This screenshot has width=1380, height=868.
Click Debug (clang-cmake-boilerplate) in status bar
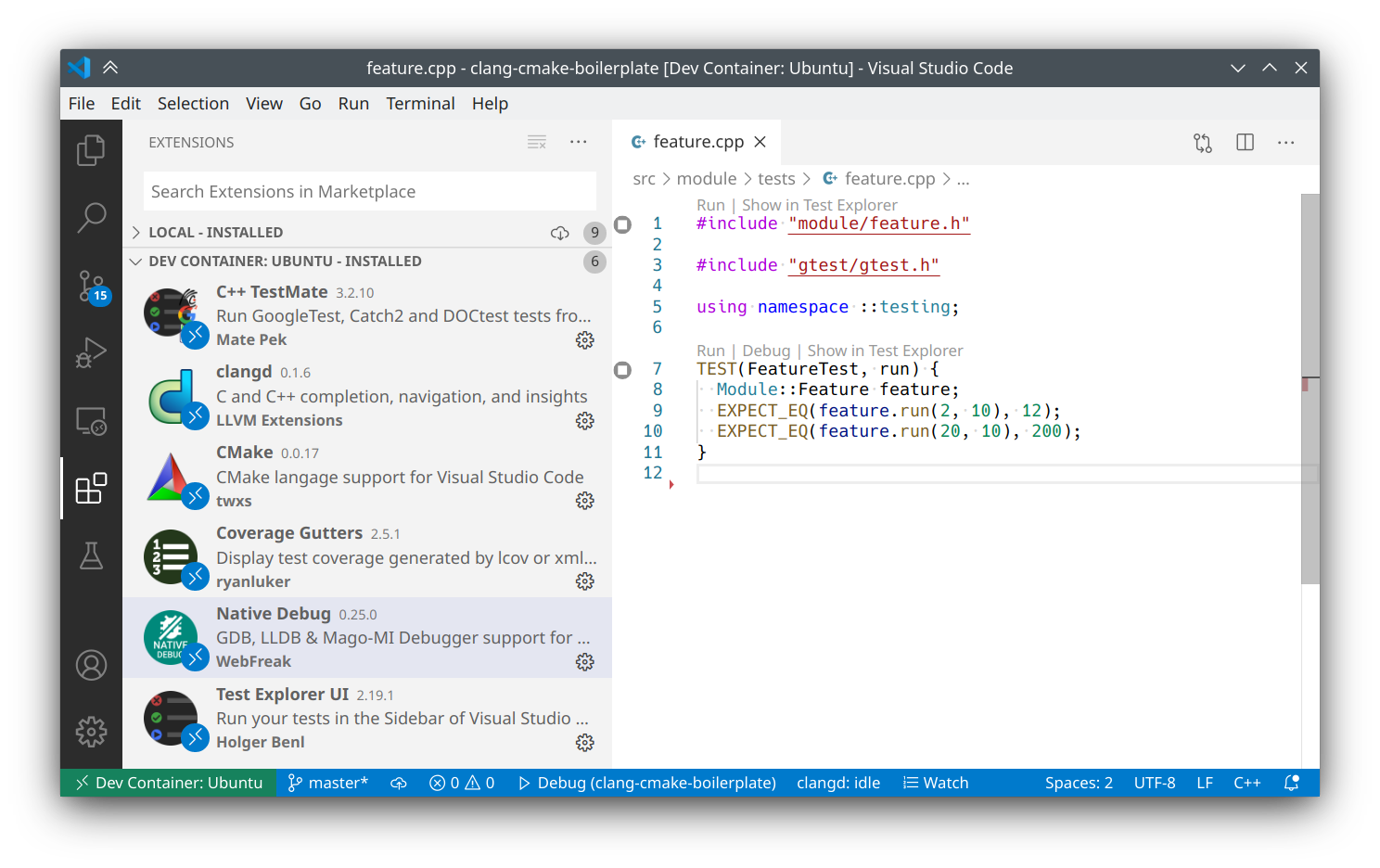tap(647, 783)
